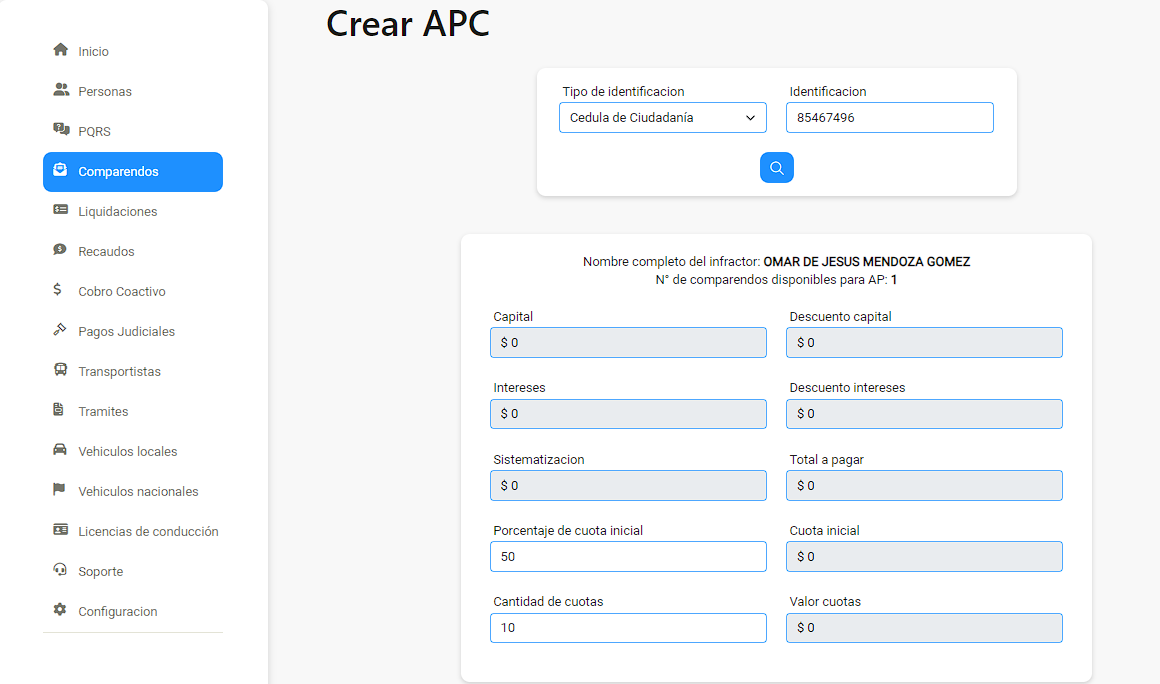Click the envelope icon in Comparendos item
The width and height of the screenshot is (1160, 684).
pos(61,170)
